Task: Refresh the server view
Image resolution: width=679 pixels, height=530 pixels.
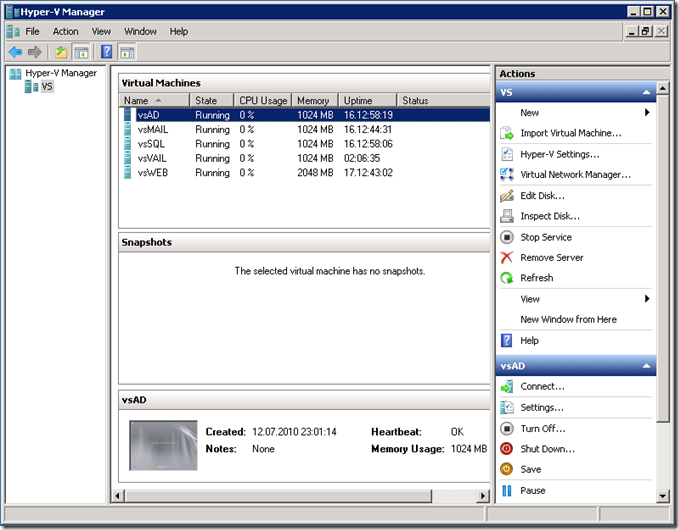Action: pyautogui.click(x=536, y=278)
